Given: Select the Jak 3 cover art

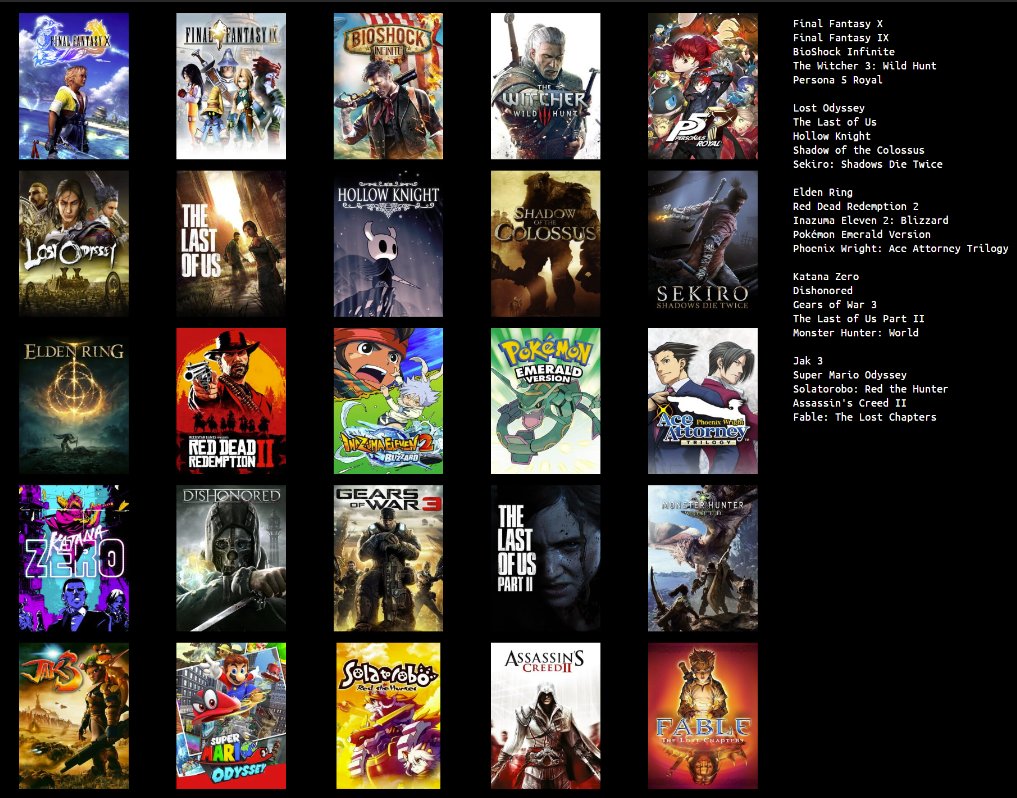Looking at the screenshot, I should 74,716.
